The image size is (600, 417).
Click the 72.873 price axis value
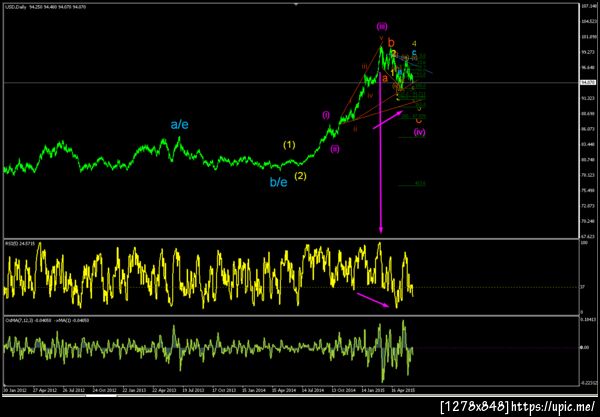click(x=587, y=205)
